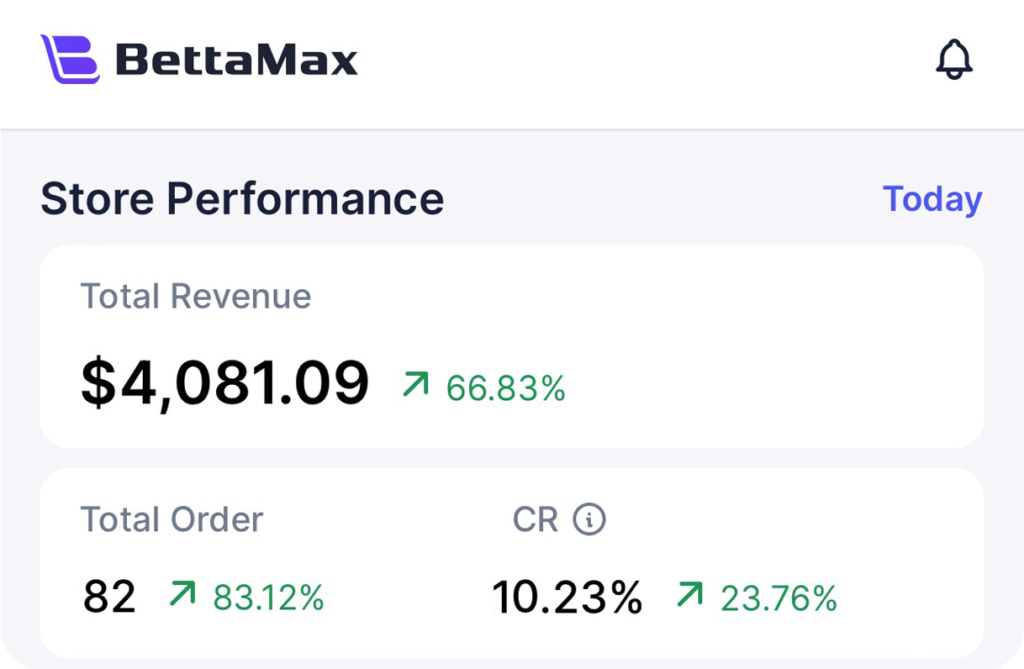This screenshot has width=1024, height=669.
Task: Select the Total Order label
Action: 172,519
